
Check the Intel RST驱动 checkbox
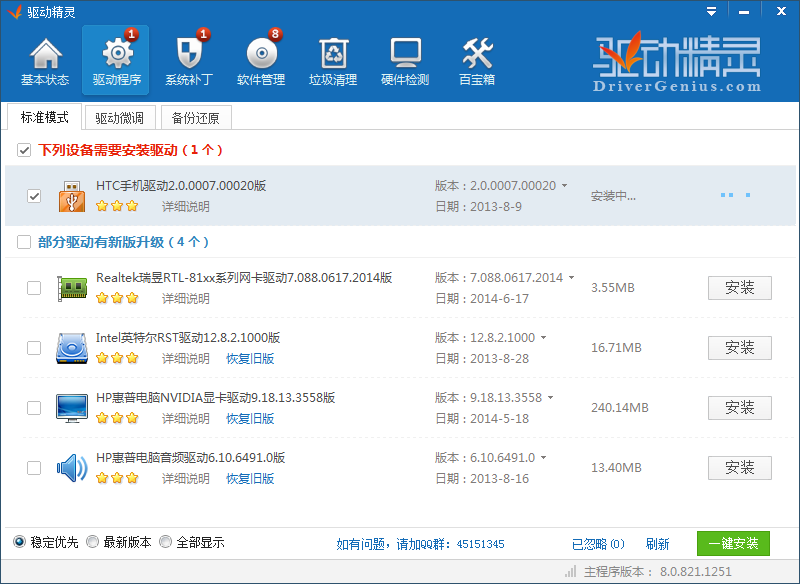click(x=34, y=348)
